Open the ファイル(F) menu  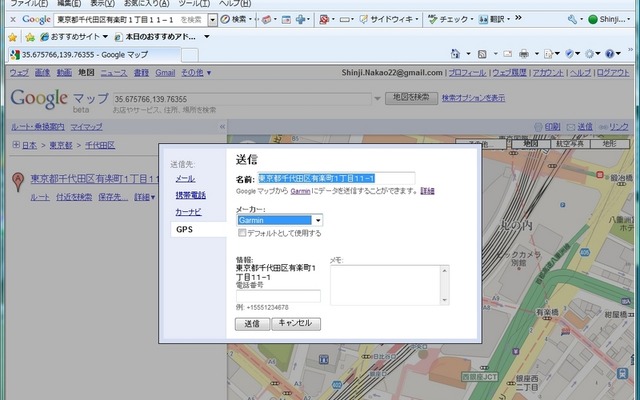(29, 3)
